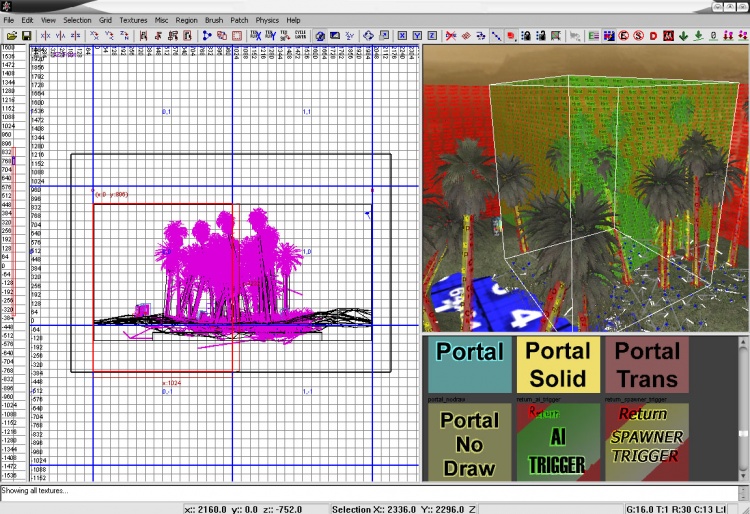Flip the selection along the X axis
This screenshot has width=750, height=514.
coord(45,36)
